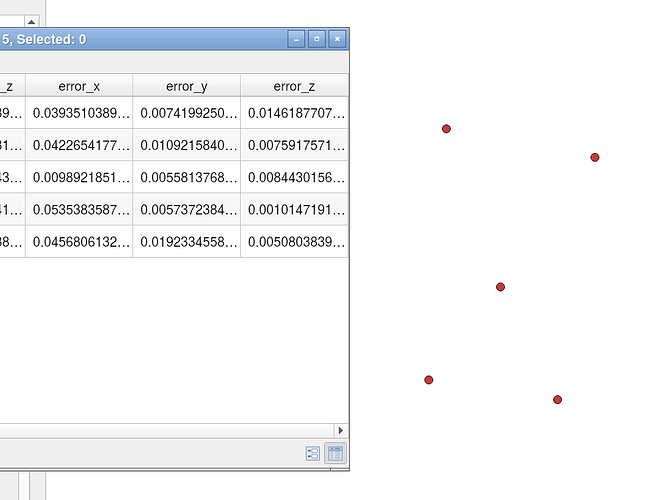The height and width of the screenshot is (500, 652).
Task: Select cell 0.0422654177… in error_x
Action: pyautogui.click(x=79, y=145)
